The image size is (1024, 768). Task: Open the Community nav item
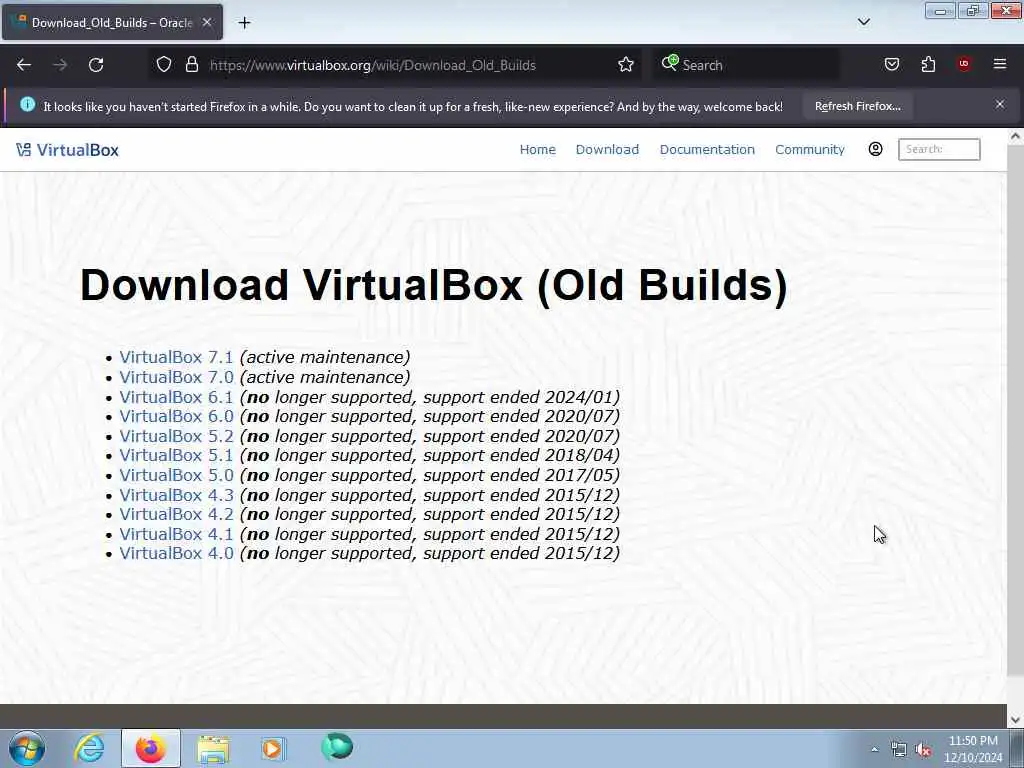pyautogui.click(x=810, y=150)
